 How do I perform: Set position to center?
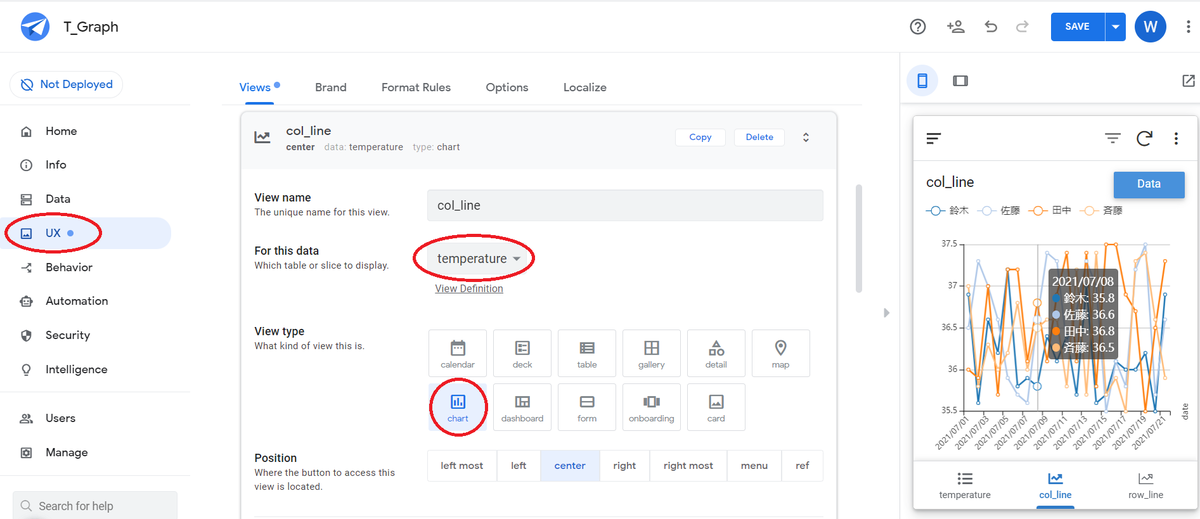[570, 466]
